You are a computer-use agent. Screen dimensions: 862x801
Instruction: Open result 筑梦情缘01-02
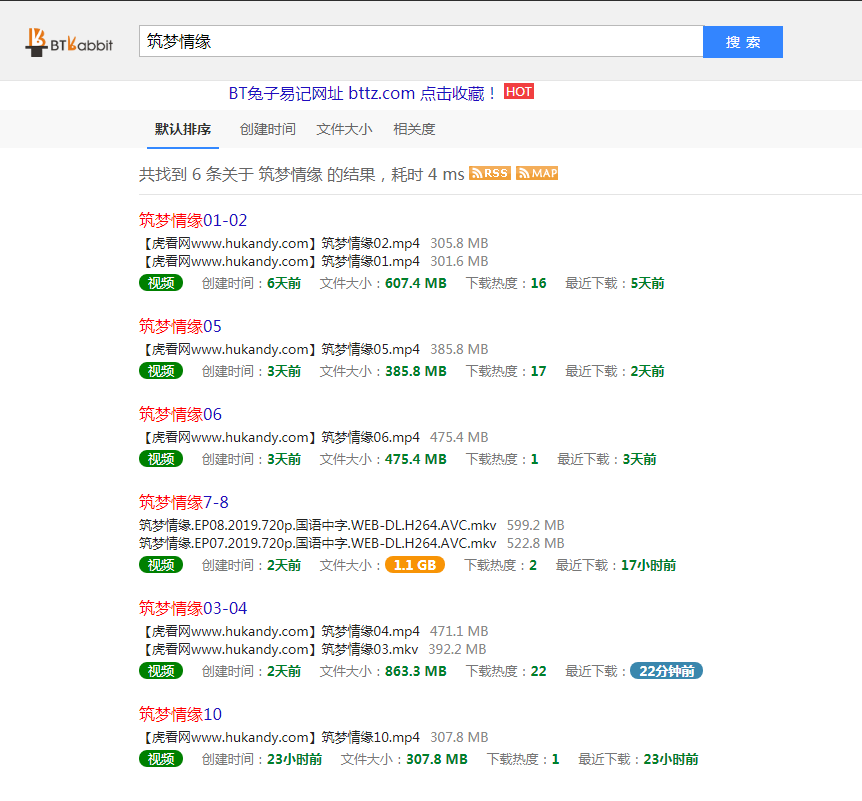coord(193,220)
